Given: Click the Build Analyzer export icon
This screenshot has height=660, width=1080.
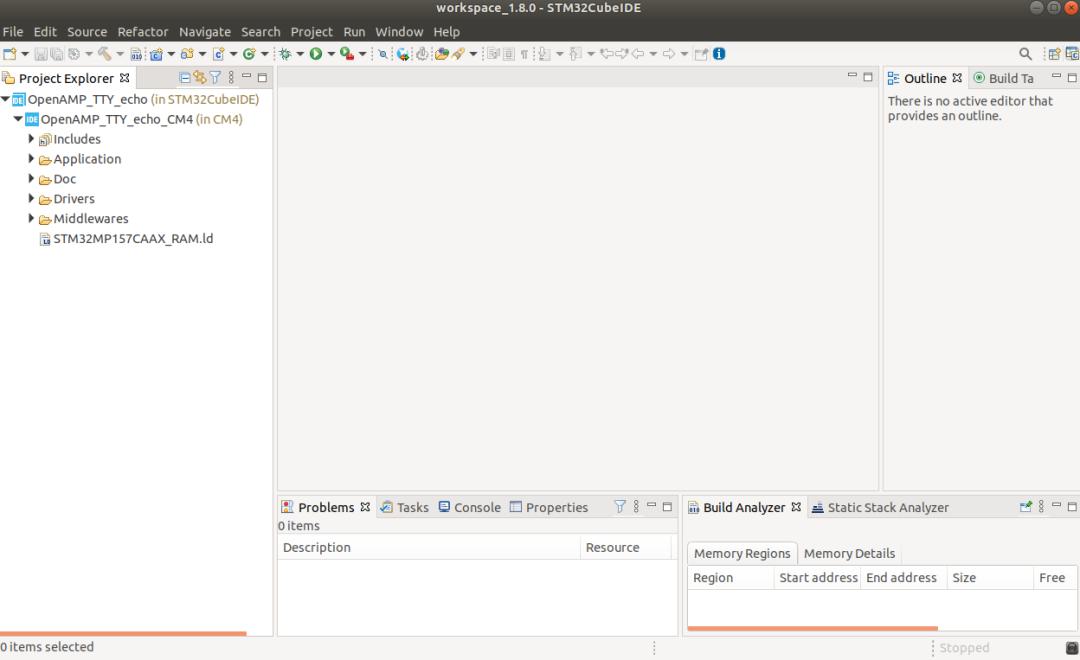Looking at the screenshot, I should point(1026,506).
